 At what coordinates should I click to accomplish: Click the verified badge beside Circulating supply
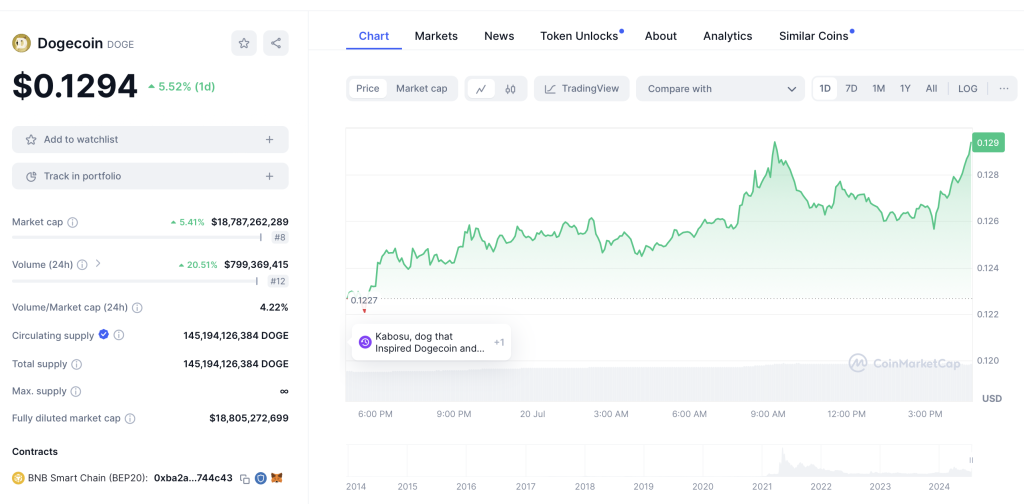(x=103, y=334)
